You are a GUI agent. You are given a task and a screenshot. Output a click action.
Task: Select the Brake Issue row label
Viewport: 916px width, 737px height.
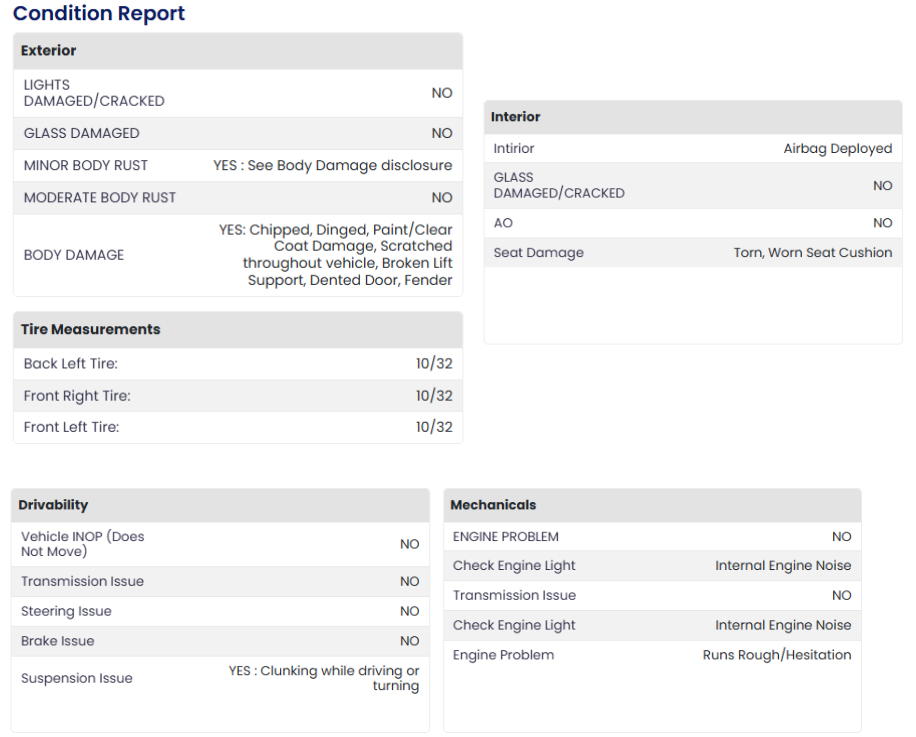point(58,641)
